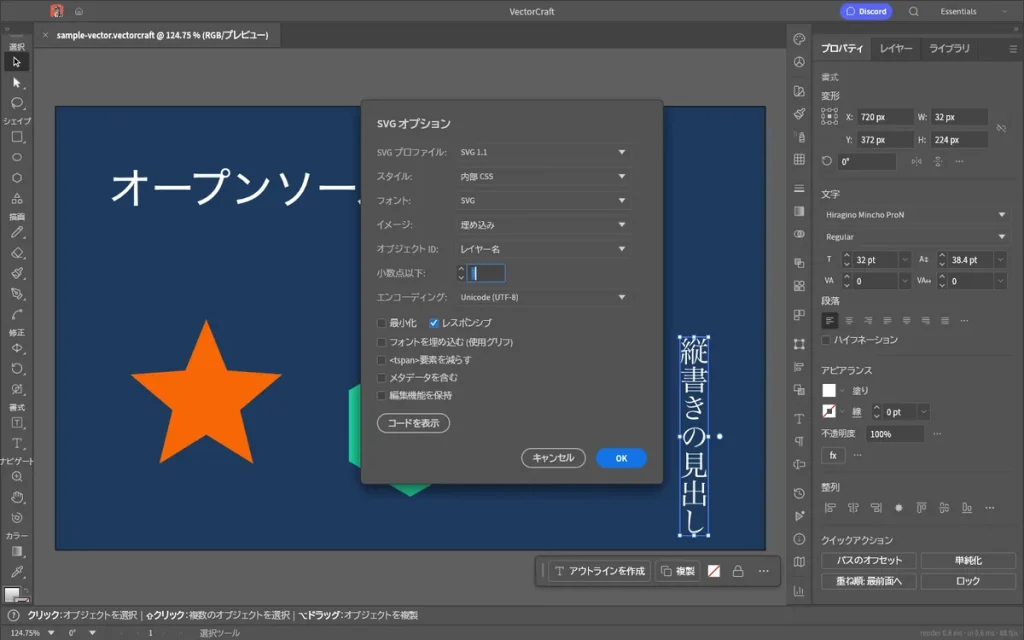This screenshot has height=640, width=1024.
Task: Click the アウトラインを作成 button
Action: (600, 571)
